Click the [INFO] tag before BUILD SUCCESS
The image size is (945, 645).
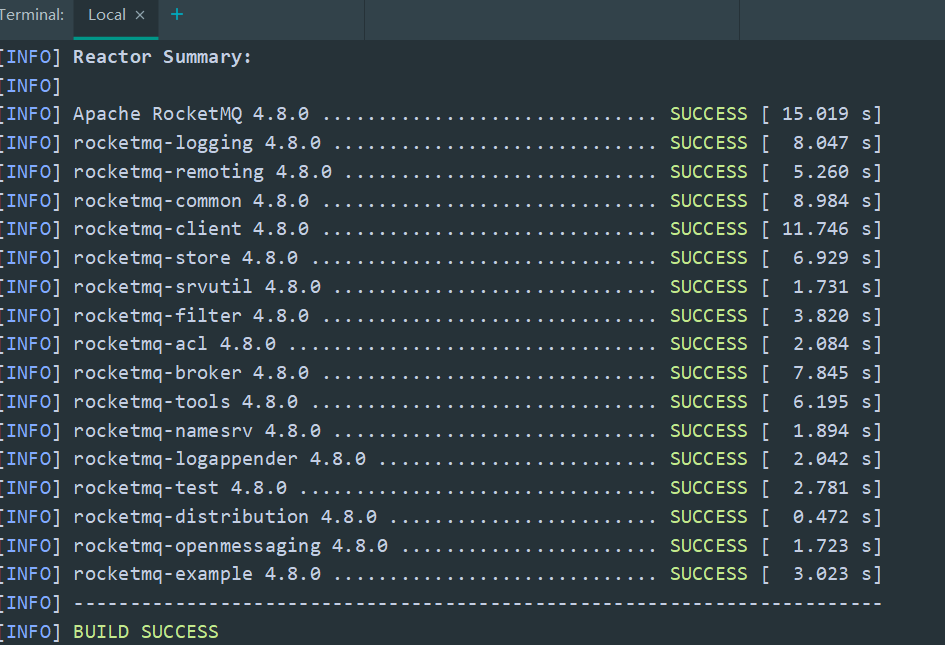pos(30,632)
